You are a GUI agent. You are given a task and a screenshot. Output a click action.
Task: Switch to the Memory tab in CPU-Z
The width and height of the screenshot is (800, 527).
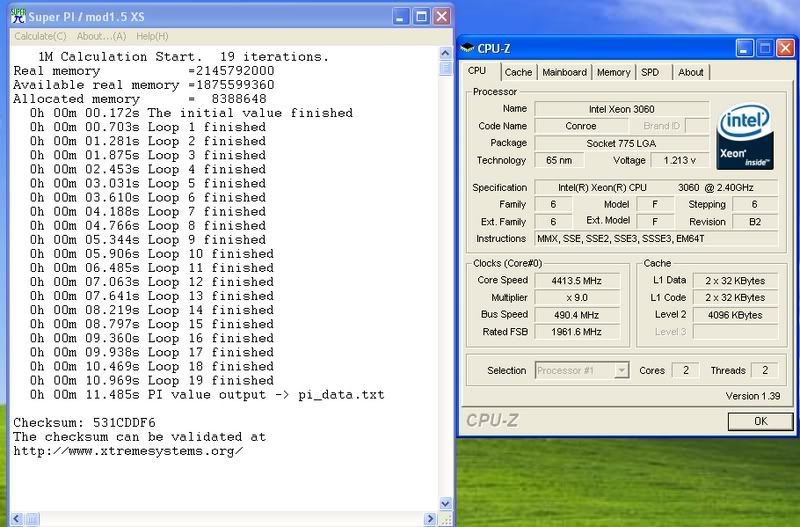coord(613,72)
